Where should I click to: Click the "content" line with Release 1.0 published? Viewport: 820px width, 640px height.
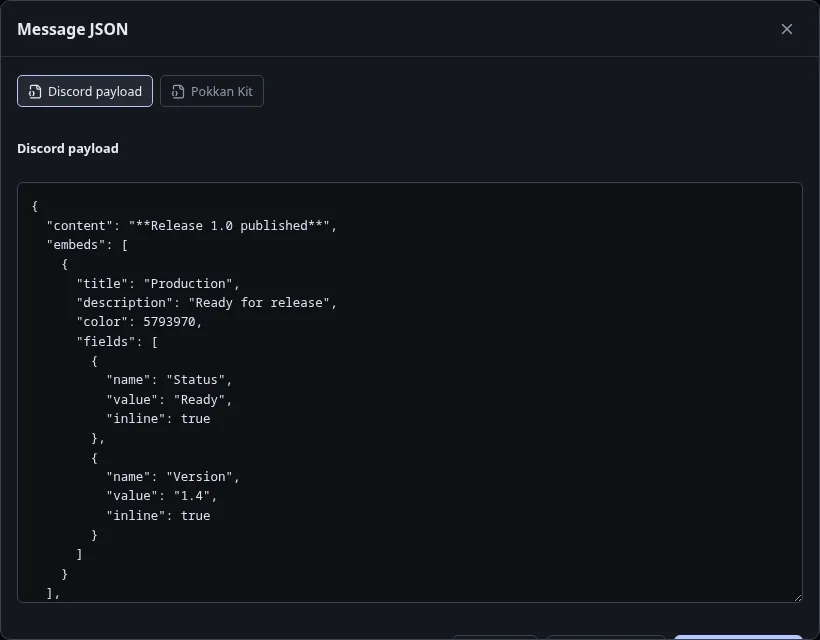191,225
